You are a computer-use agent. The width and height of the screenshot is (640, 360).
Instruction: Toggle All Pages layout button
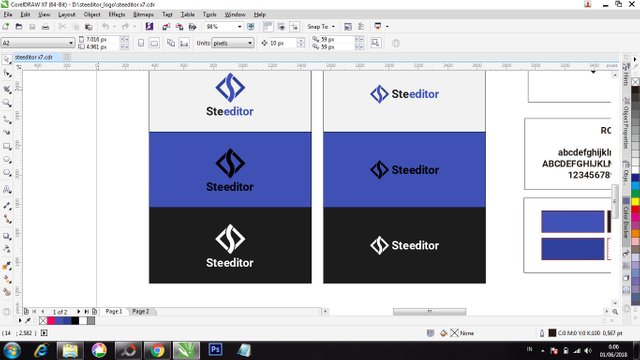point(171,43)
